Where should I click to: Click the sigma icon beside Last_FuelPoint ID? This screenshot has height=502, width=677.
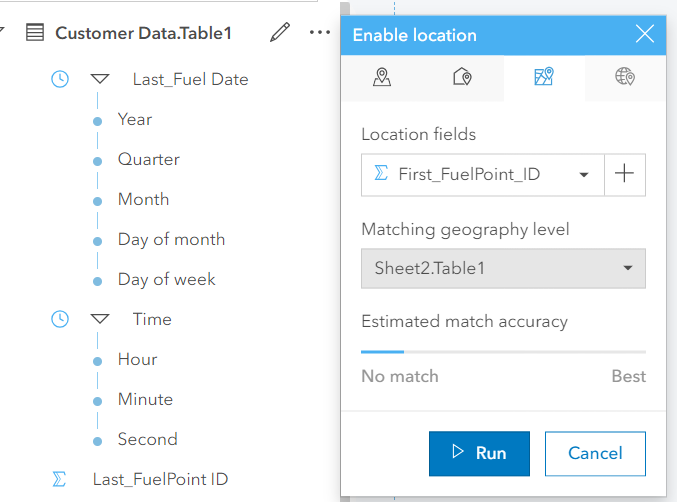point(60,479)
